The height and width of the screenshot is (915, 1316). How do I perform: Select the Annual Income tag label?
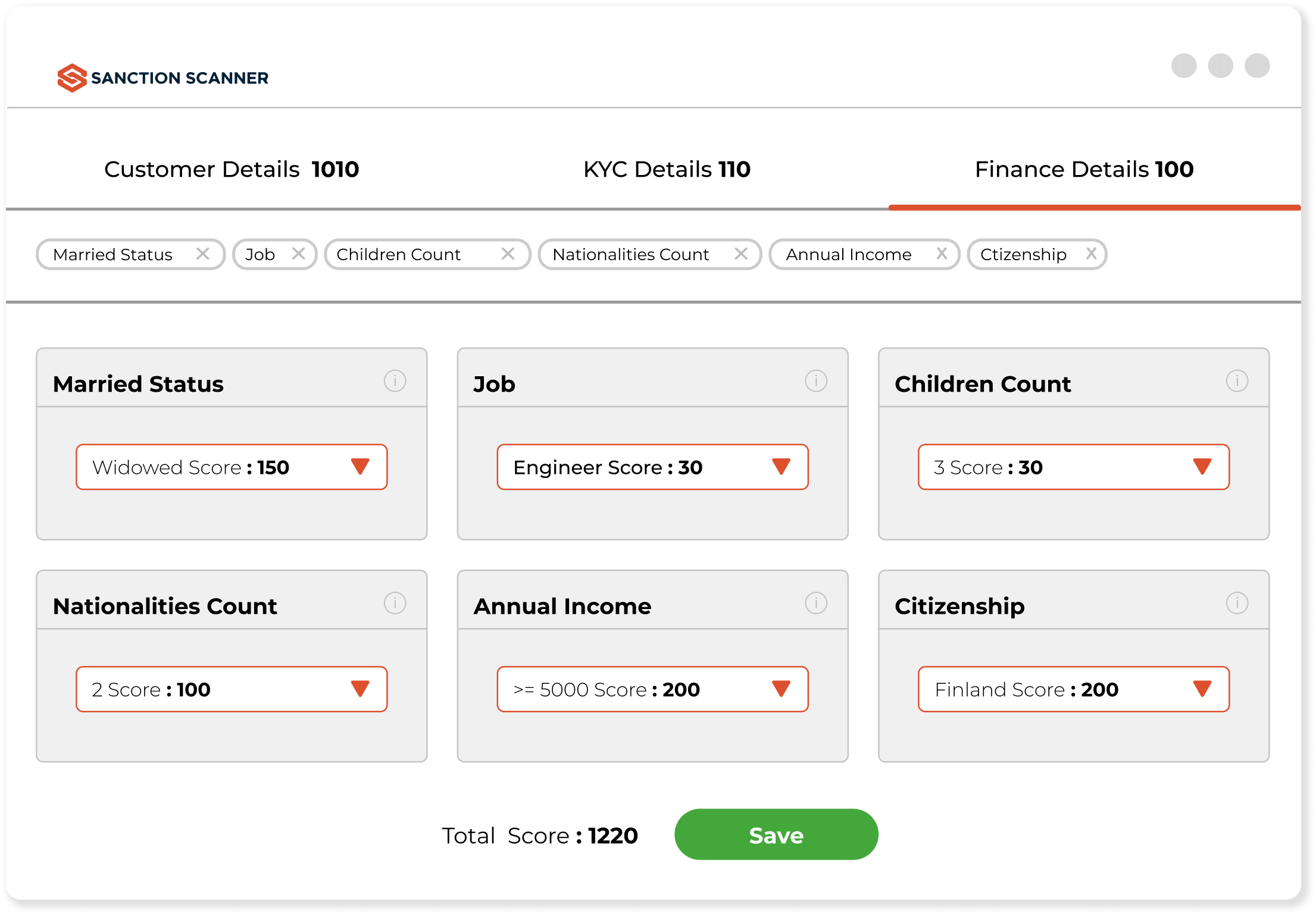[849, 255]
